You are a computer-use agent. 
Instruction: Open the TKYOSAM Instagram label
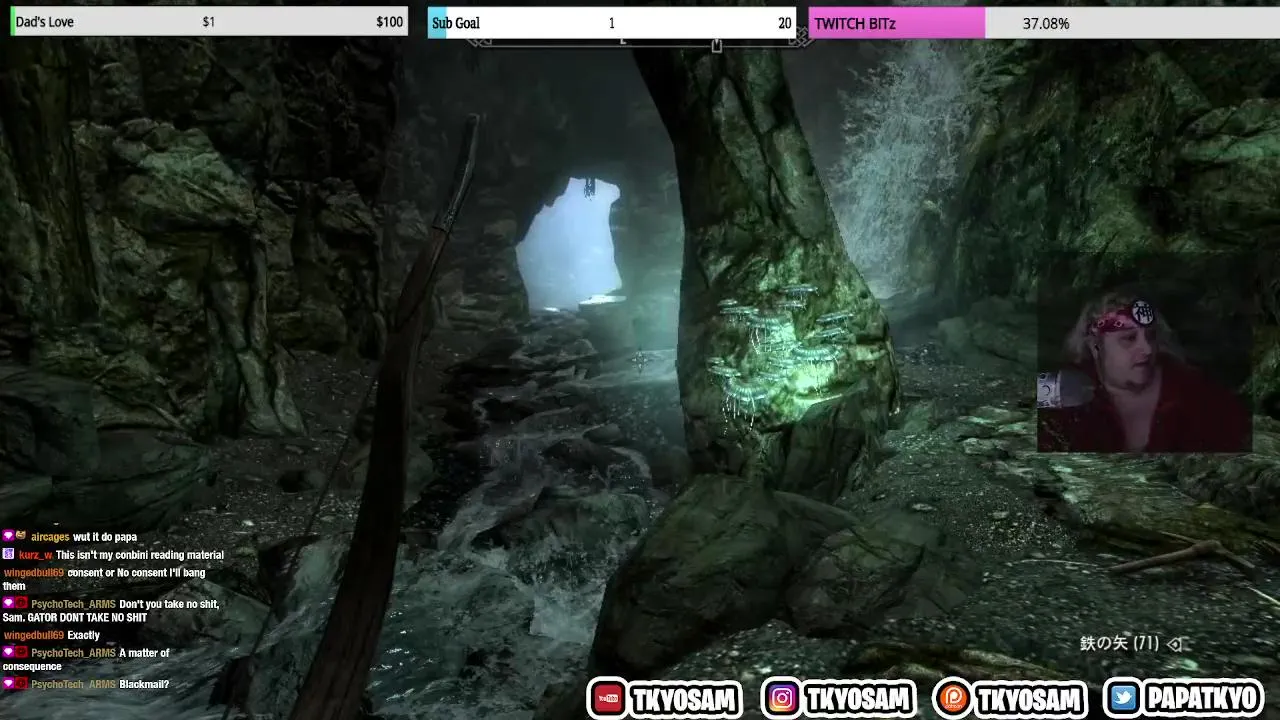pyautogui.click(x=857, y=699)
